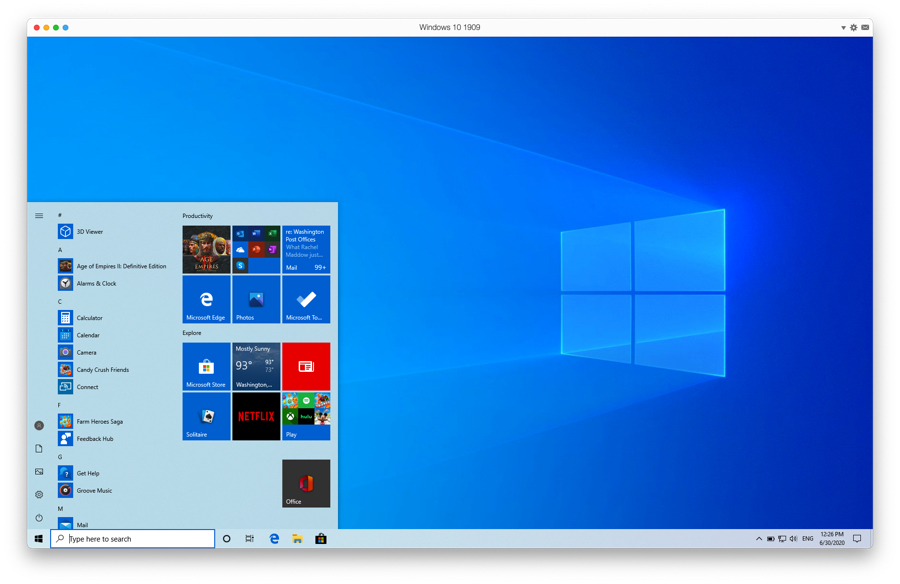Open user account icon in Start sidebar

(x=39, y=426)
